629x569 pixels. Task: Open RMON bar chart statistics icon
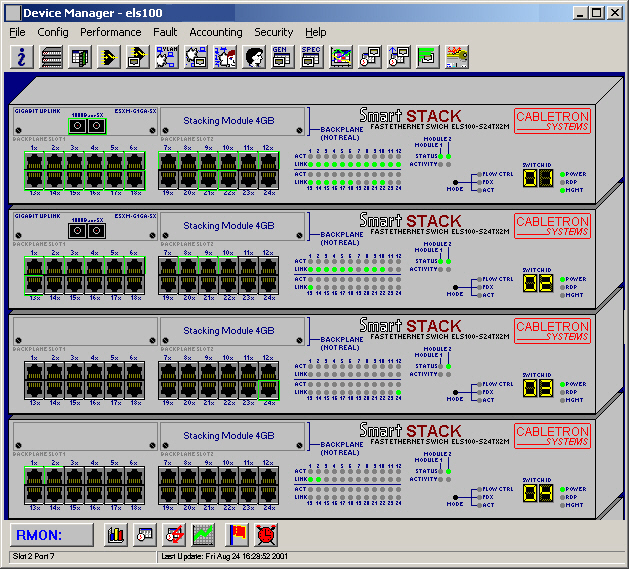(115, 534)
